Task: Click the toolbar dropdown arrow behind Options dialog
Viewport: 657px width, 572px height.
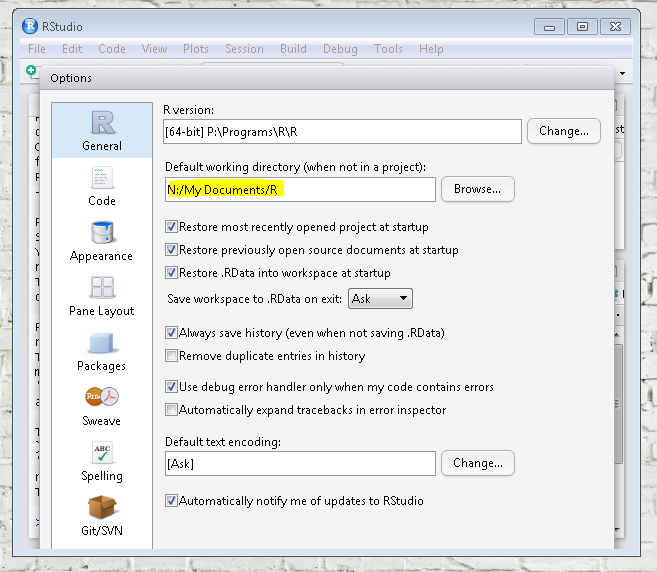Action: pos(623,73)
